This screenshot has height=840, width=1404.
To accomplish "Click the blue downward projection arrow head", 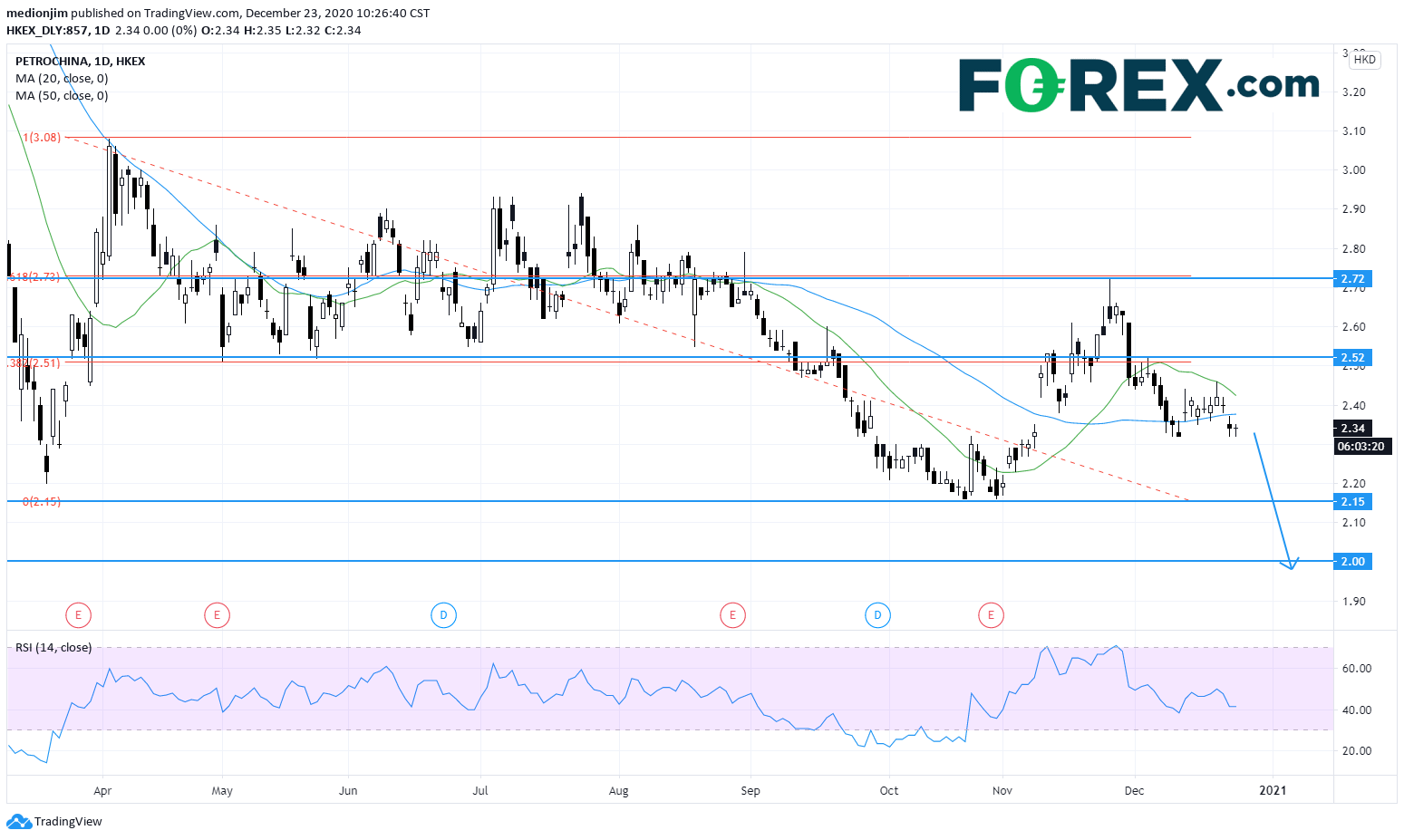I will (x=1290, y=565).
